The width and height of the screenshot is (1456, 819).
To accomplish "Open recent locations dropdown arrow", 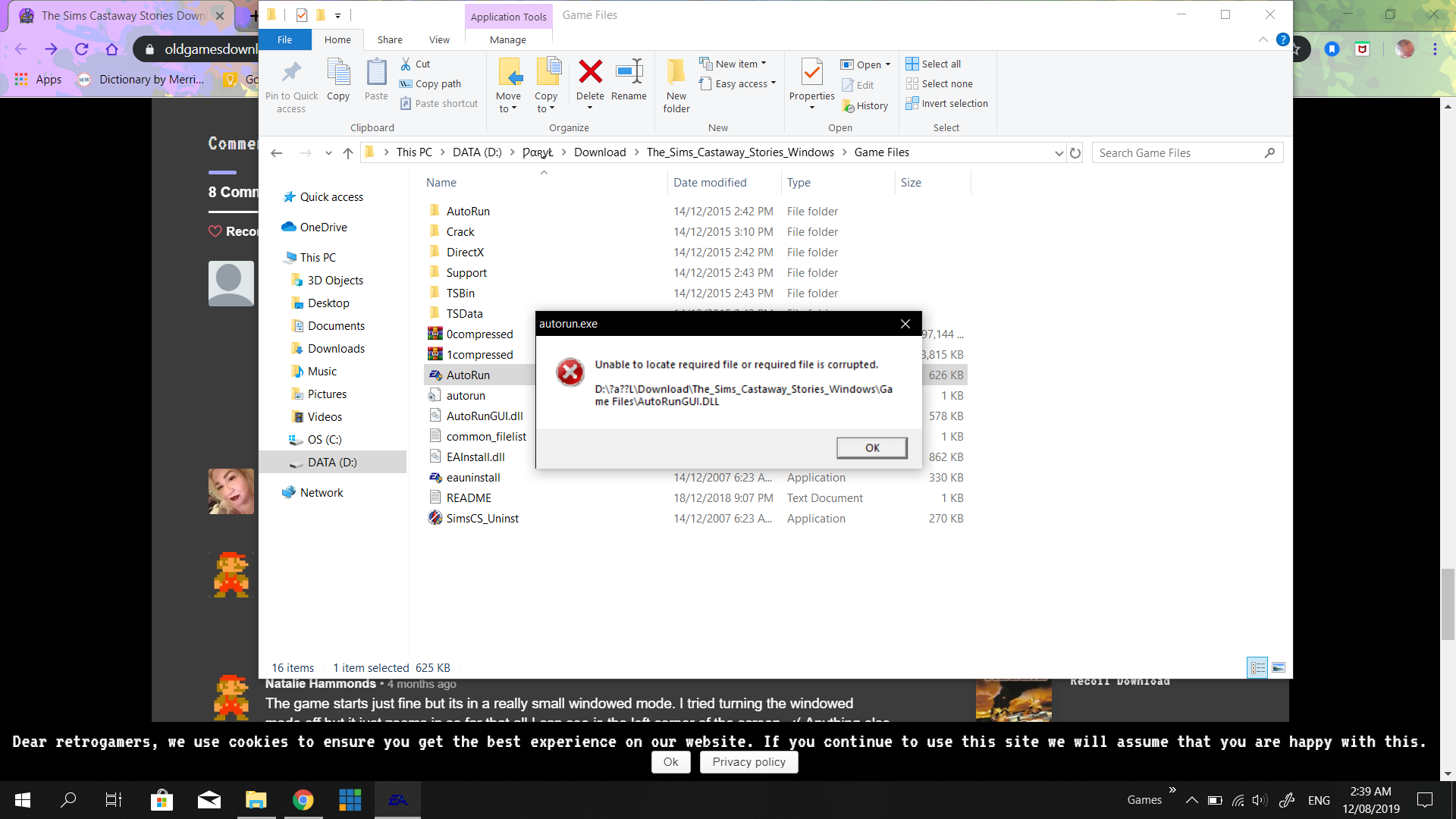I will tap(328, 153).
